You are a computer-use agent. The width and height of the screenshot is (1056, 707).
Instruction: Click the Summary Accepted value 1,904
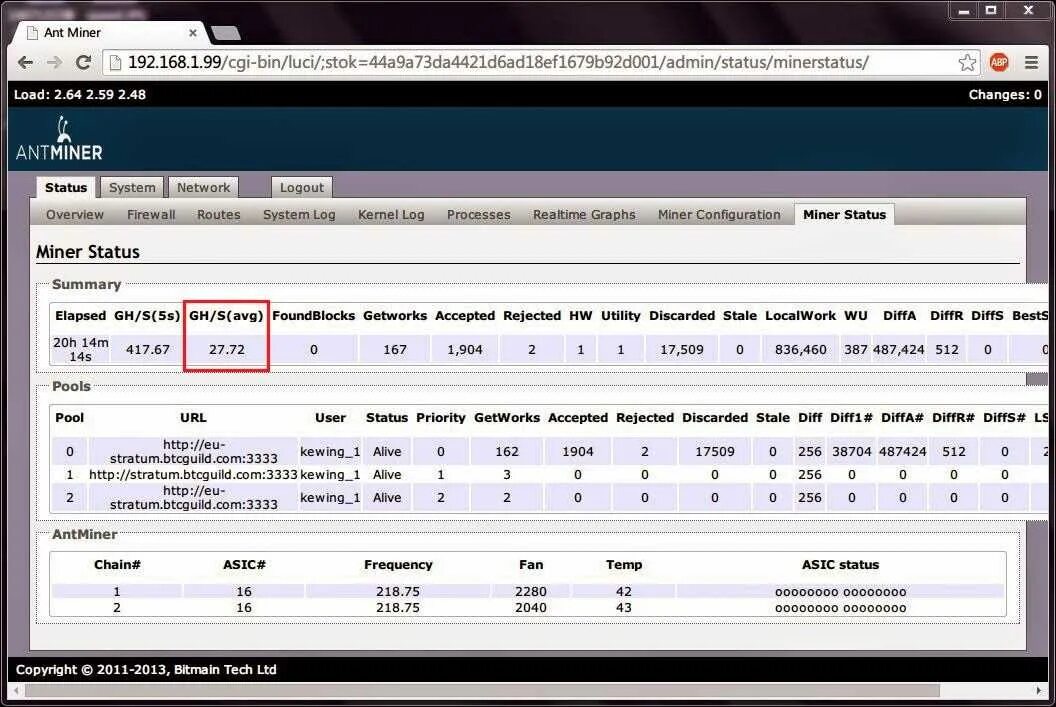[465, 349]
